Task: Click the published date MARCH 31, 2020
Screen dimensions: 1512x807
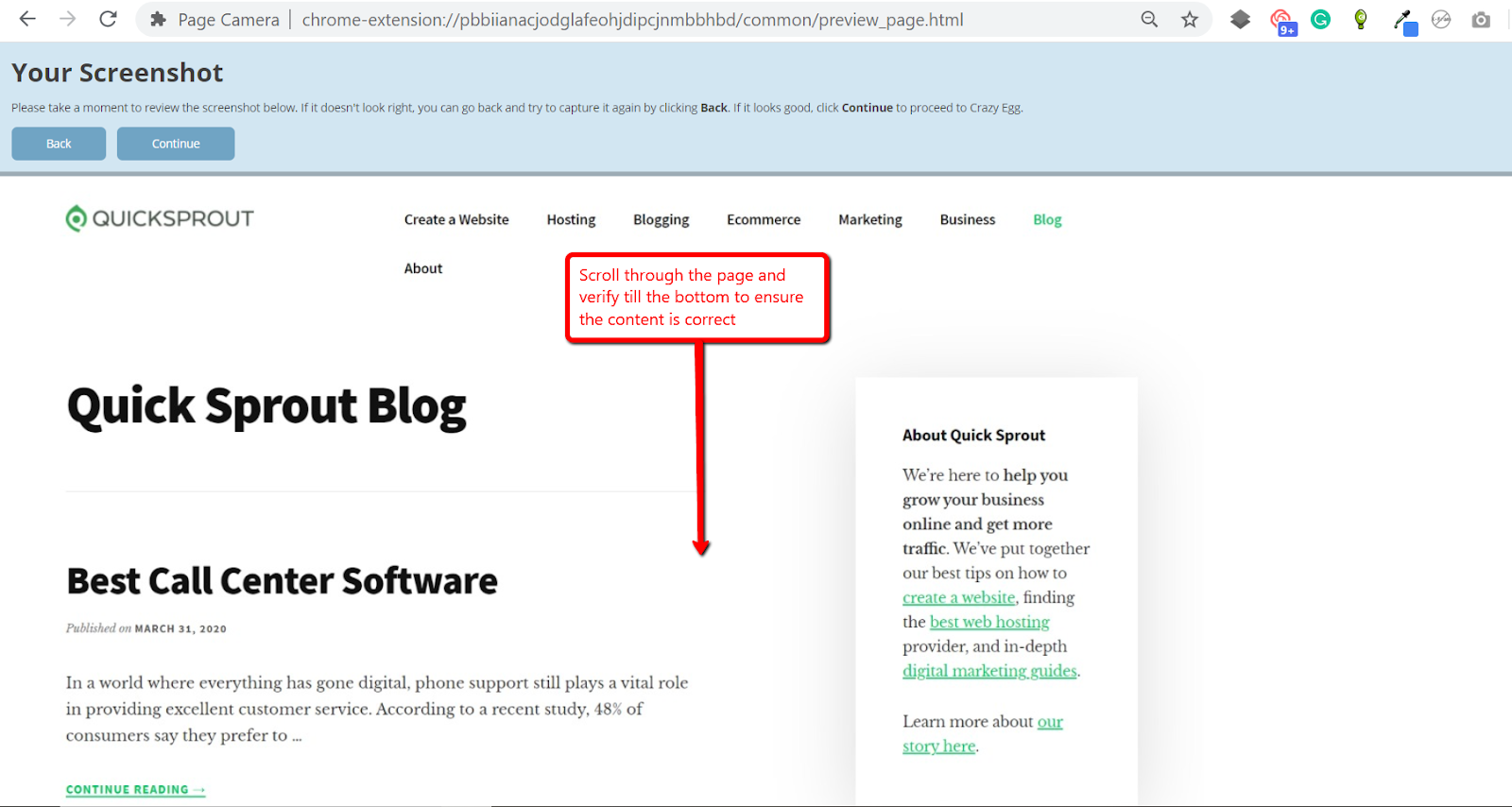Action: pyautogui.click(x=180, y=628)
